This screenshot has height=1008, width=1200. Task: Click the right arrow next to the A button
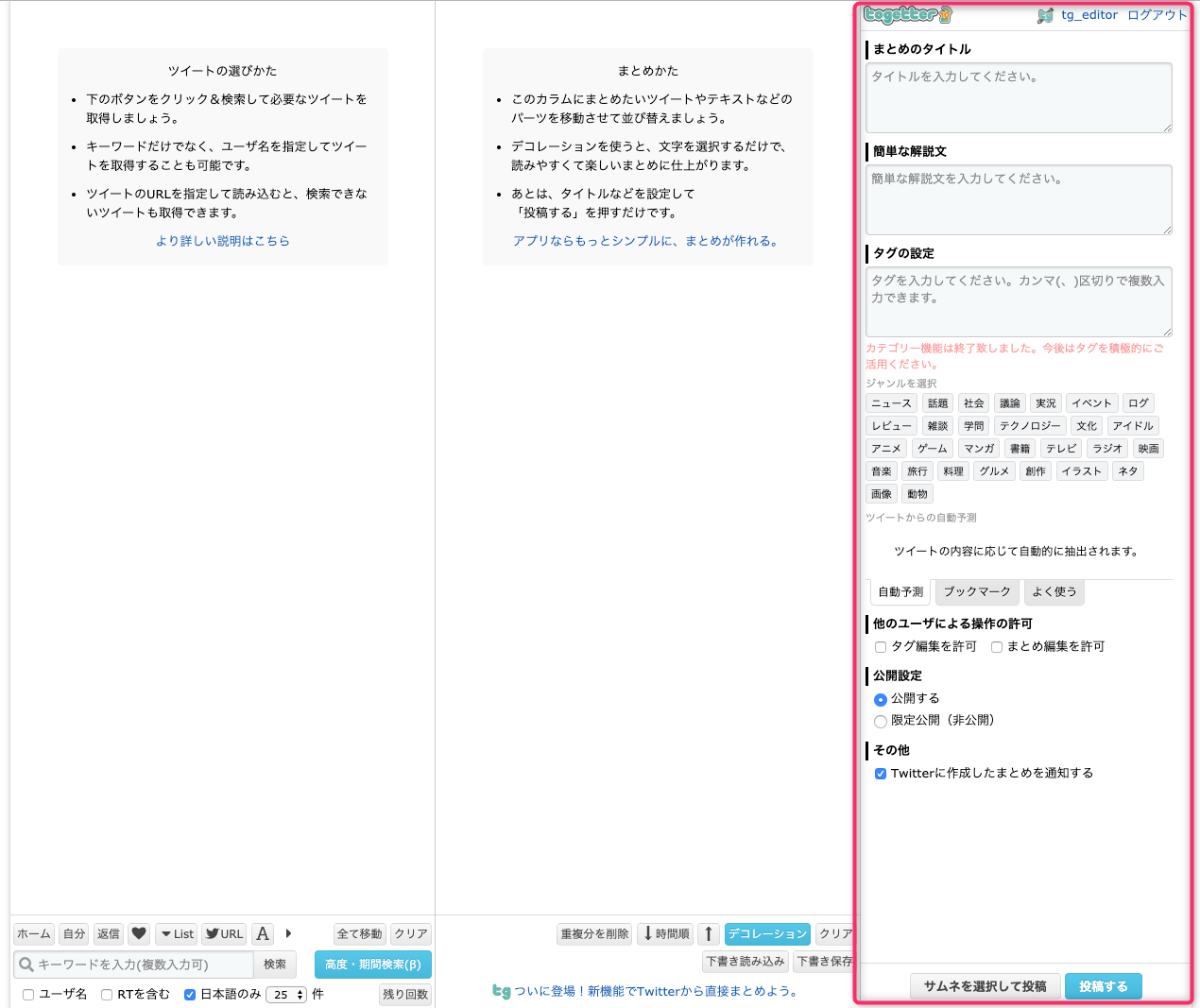point(288,933)
